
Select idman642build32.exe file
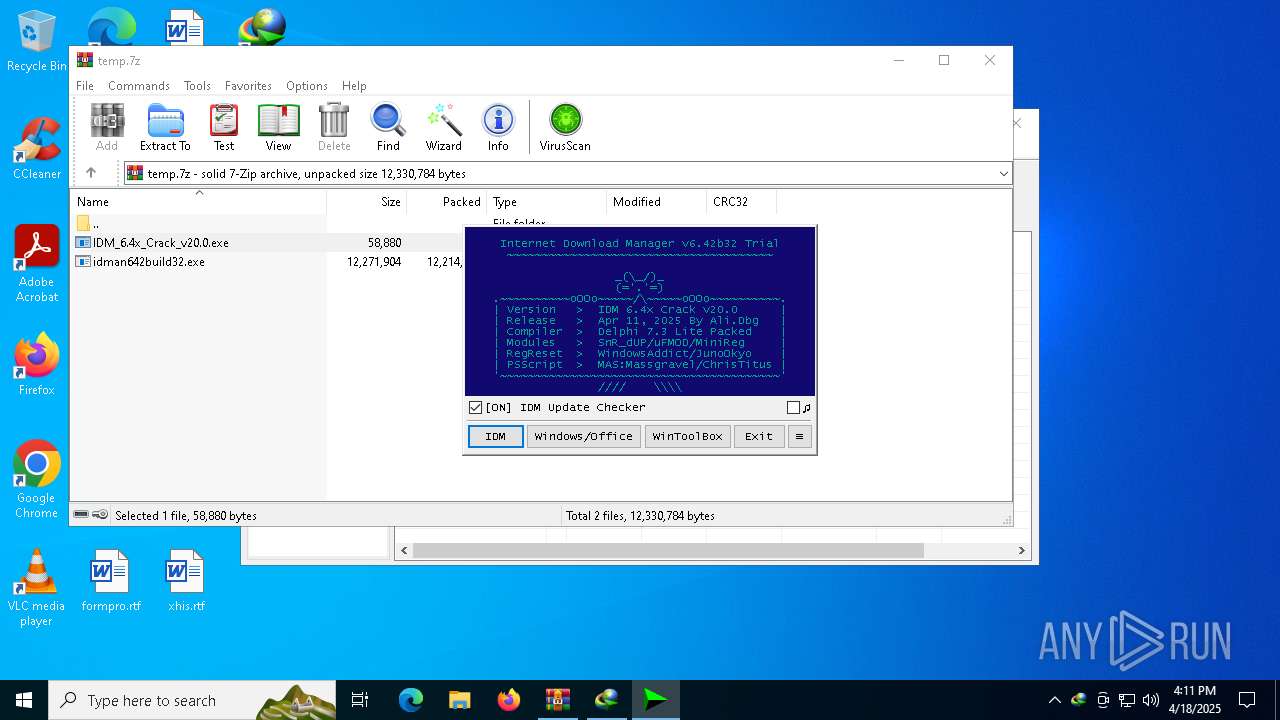coord(148,262)
